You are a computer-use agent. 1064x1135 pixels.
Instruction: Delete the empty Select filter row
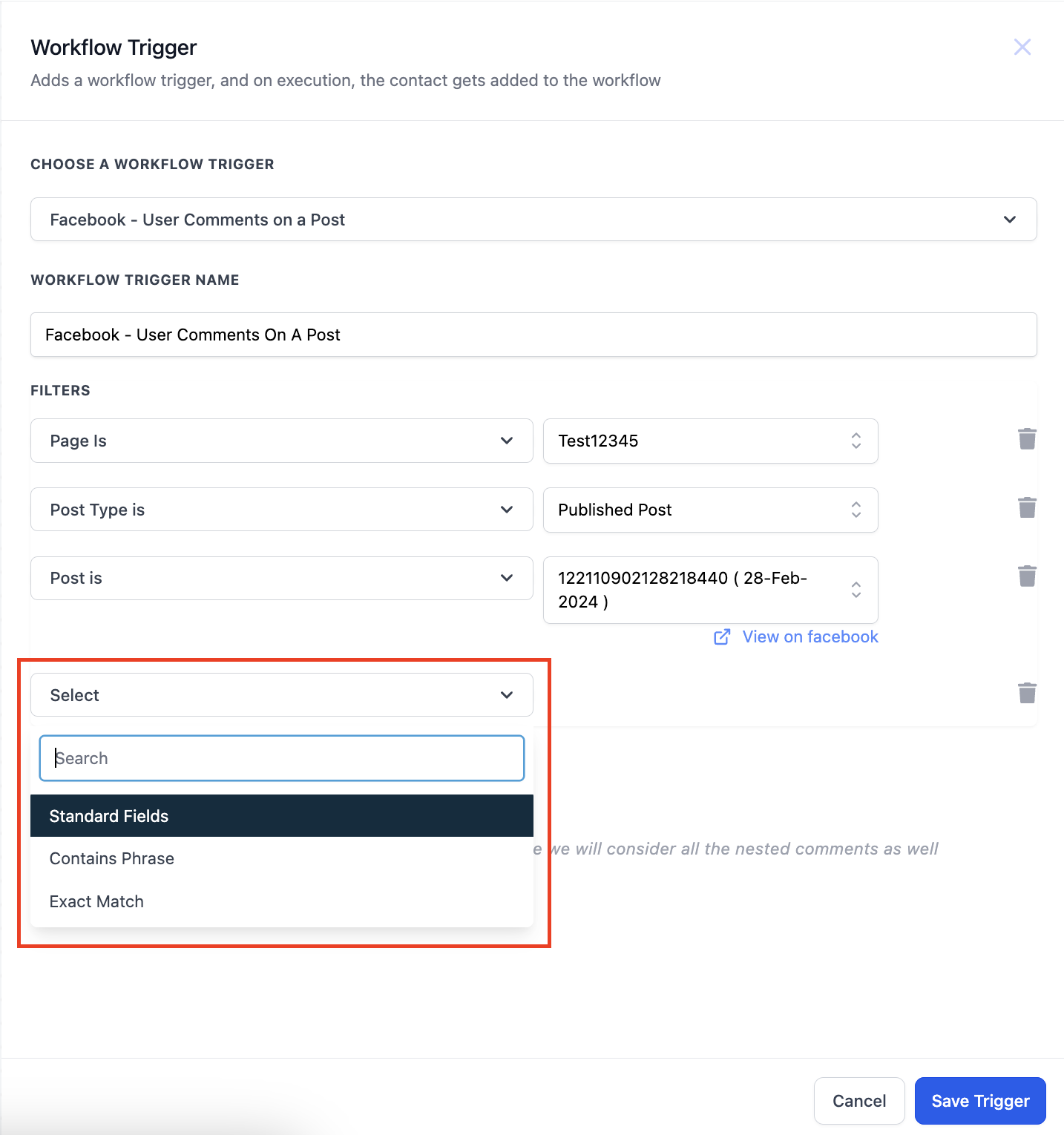pos(1027,694)
